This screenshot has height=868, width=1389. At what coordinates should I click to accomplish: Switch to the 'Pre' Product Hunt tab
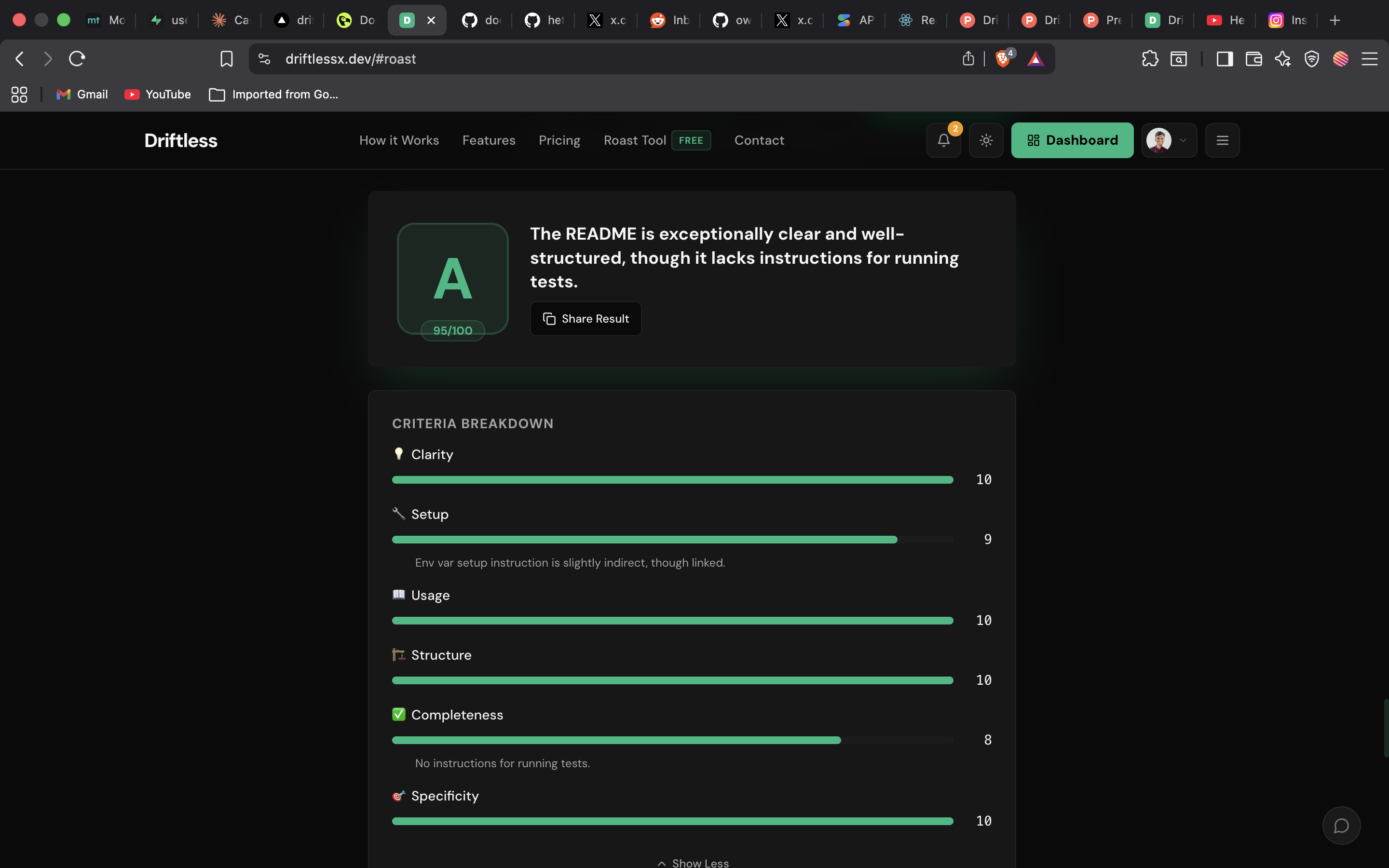pos(1102,20)
